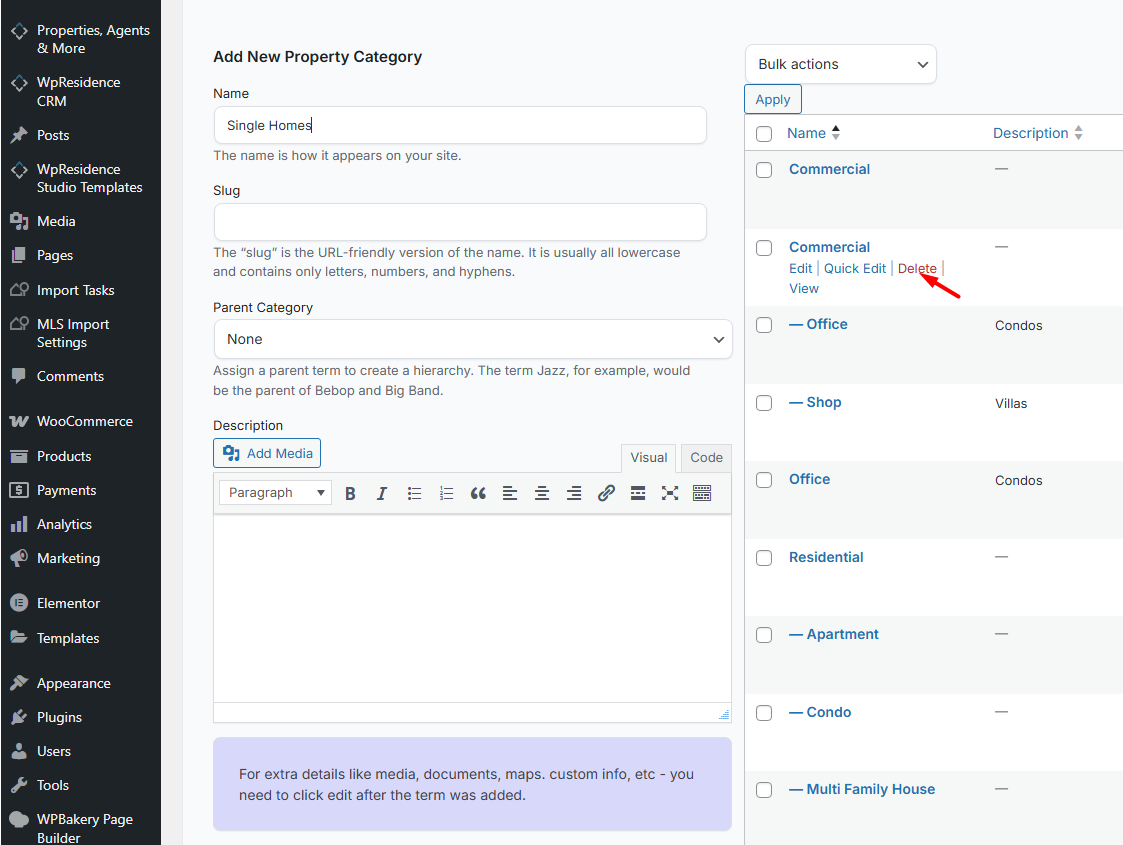Open the Paragraph format dropdown

point(275,493)
